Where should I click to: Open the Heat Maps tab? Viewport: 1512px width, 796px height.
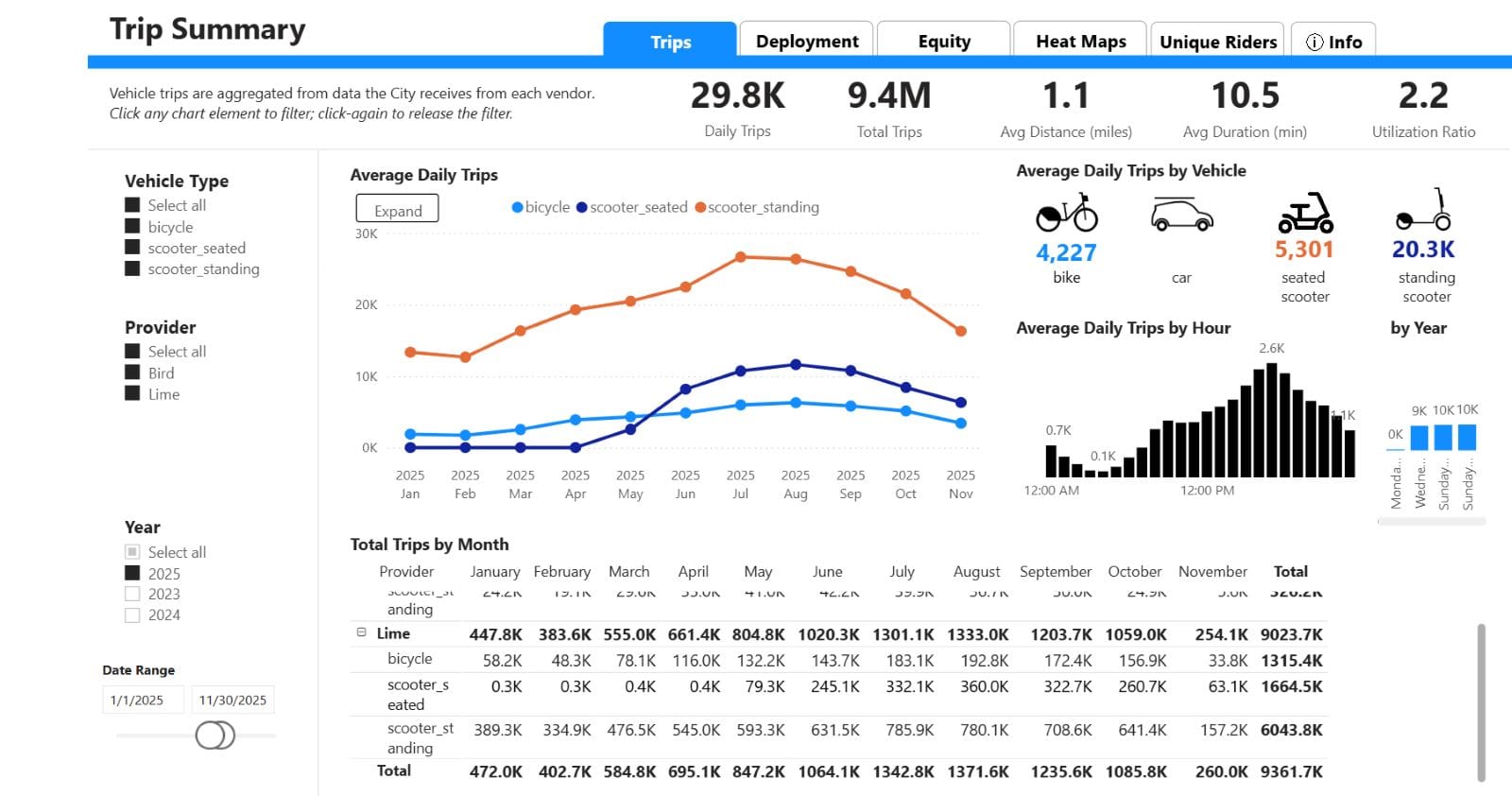pos(1080,42)
